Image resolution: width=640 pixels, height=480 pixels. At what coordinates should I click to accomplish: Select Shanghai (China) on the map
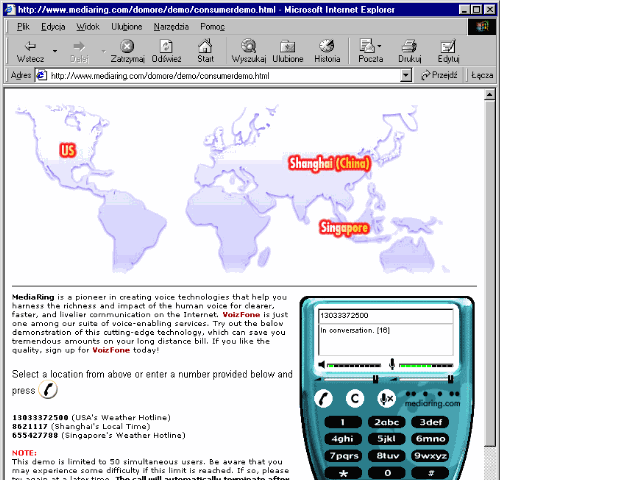tap(329, 163)
